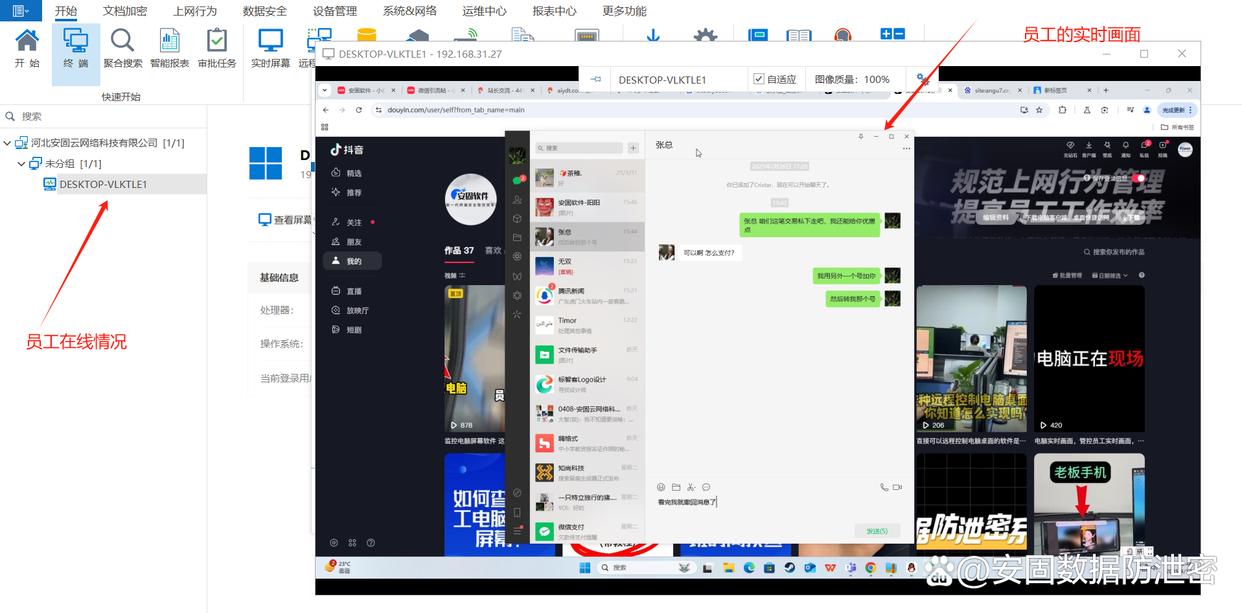Open 运维中心 ribbon tab
Screen dimensions: 1242x613
(x=484, y=11)
